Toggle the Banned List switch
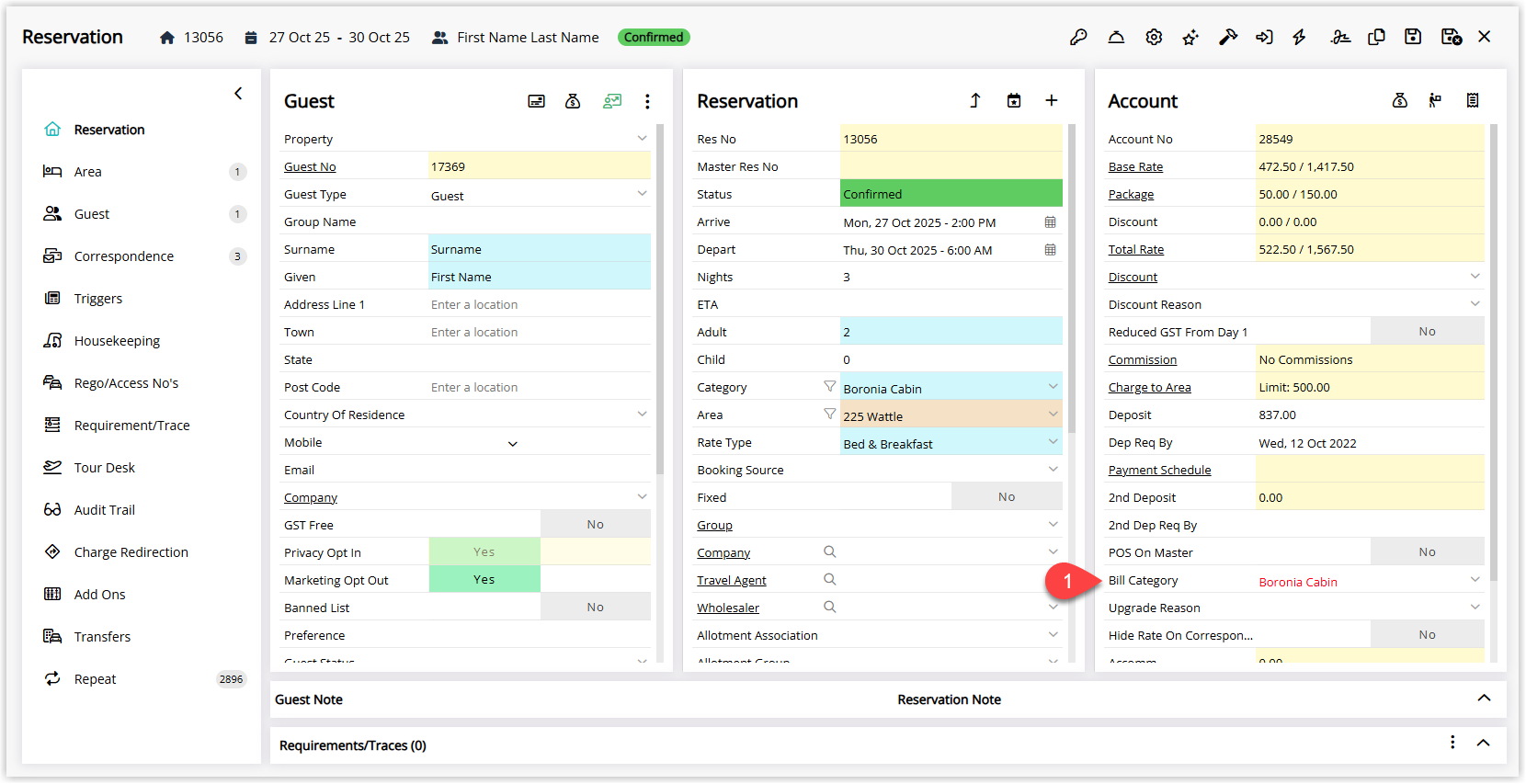The image size is (1526, 784). coord(596,607)
